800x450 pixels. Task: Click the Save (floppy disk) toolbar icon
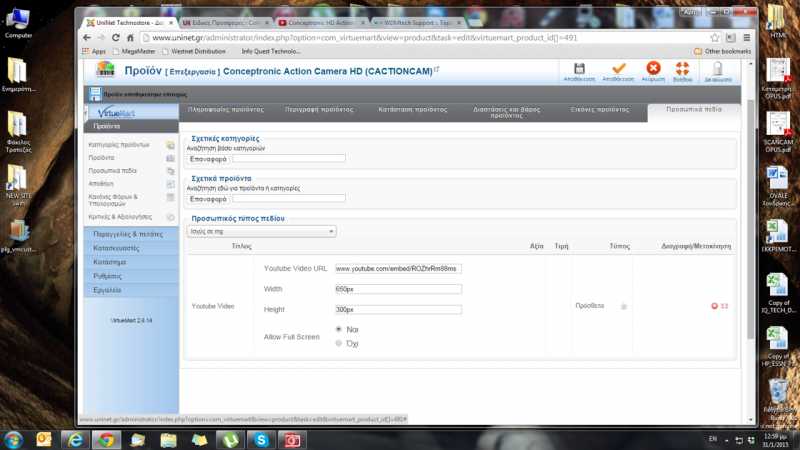click(579, 68)
